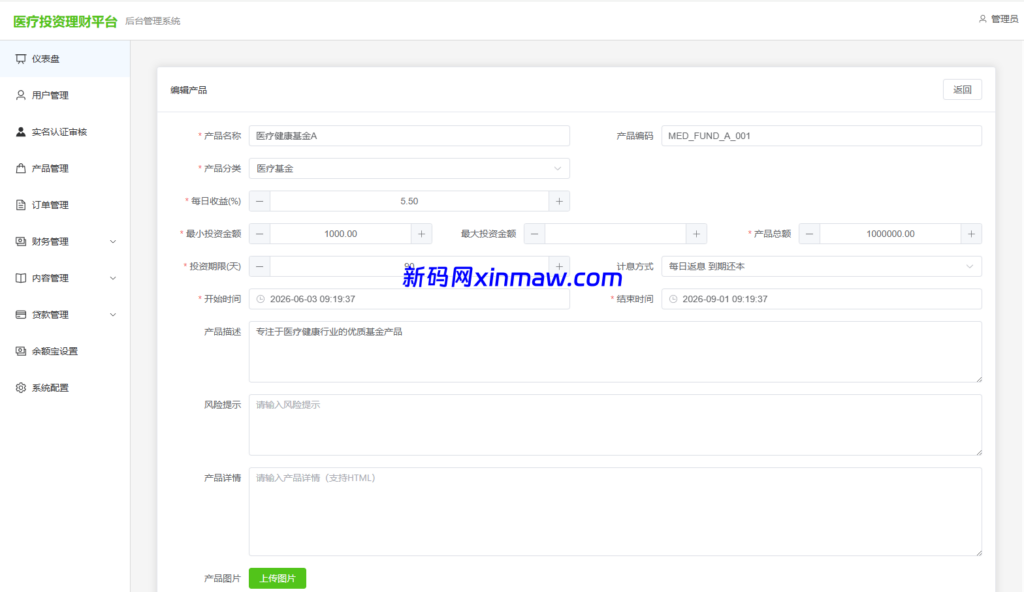Click the 管理员 account label
This screenshot has width=1024, height=592.
point(1004,19)
